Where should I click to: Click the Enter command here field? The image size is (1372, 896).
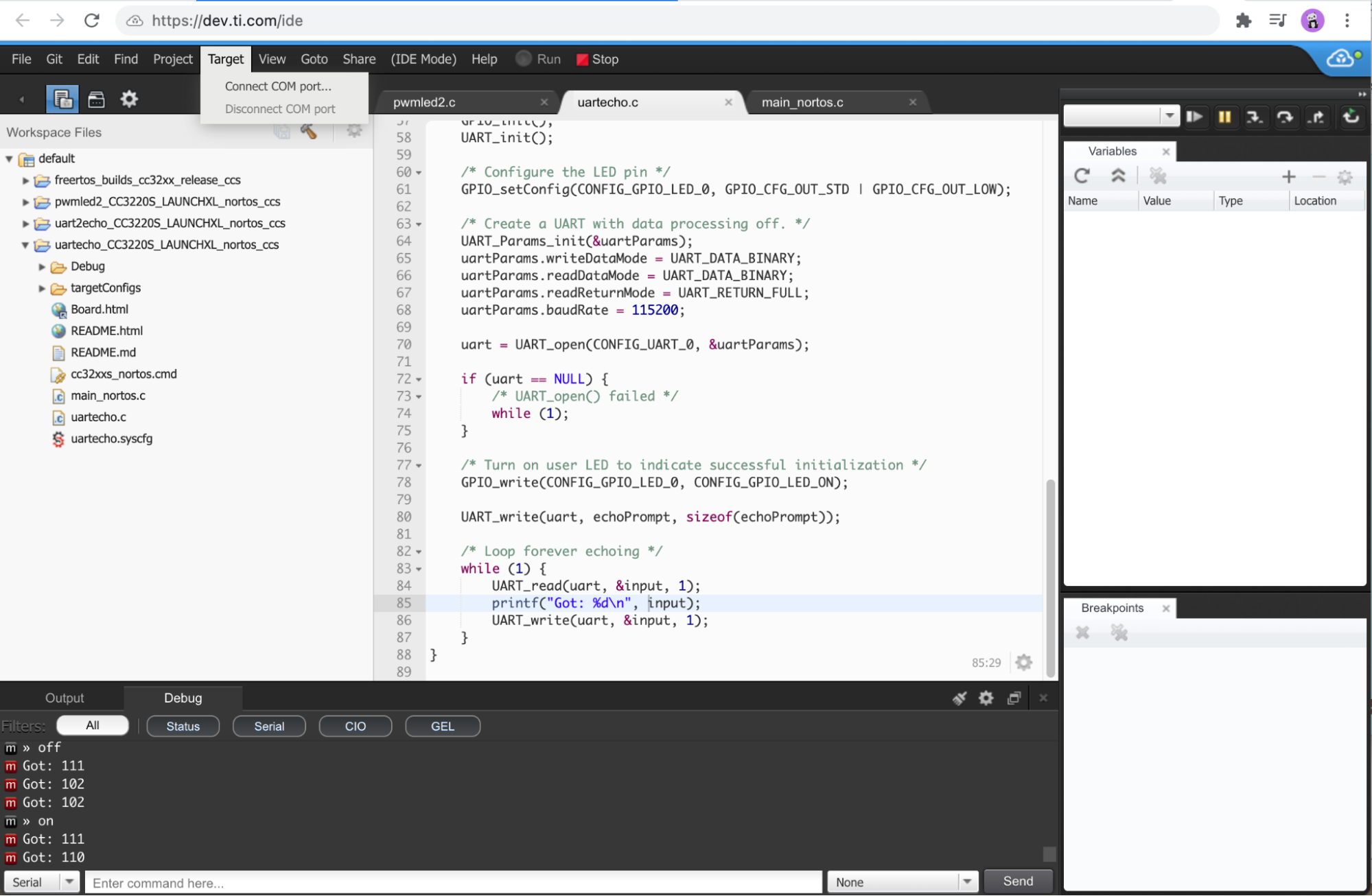(453, 882)
